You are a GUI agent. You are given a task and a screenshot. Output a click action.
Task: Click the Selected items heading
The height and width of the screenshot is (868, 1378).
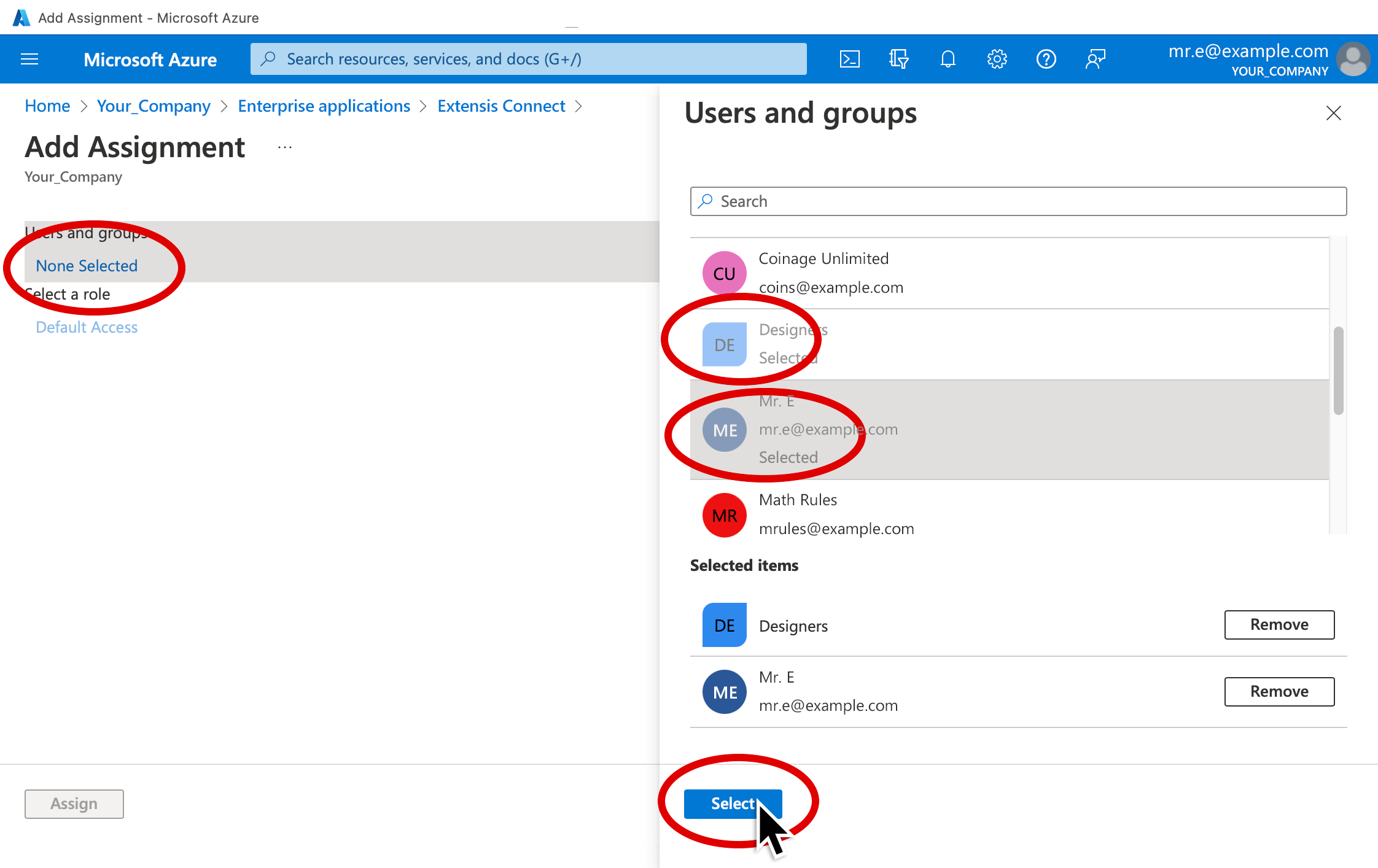pos(744,565)
